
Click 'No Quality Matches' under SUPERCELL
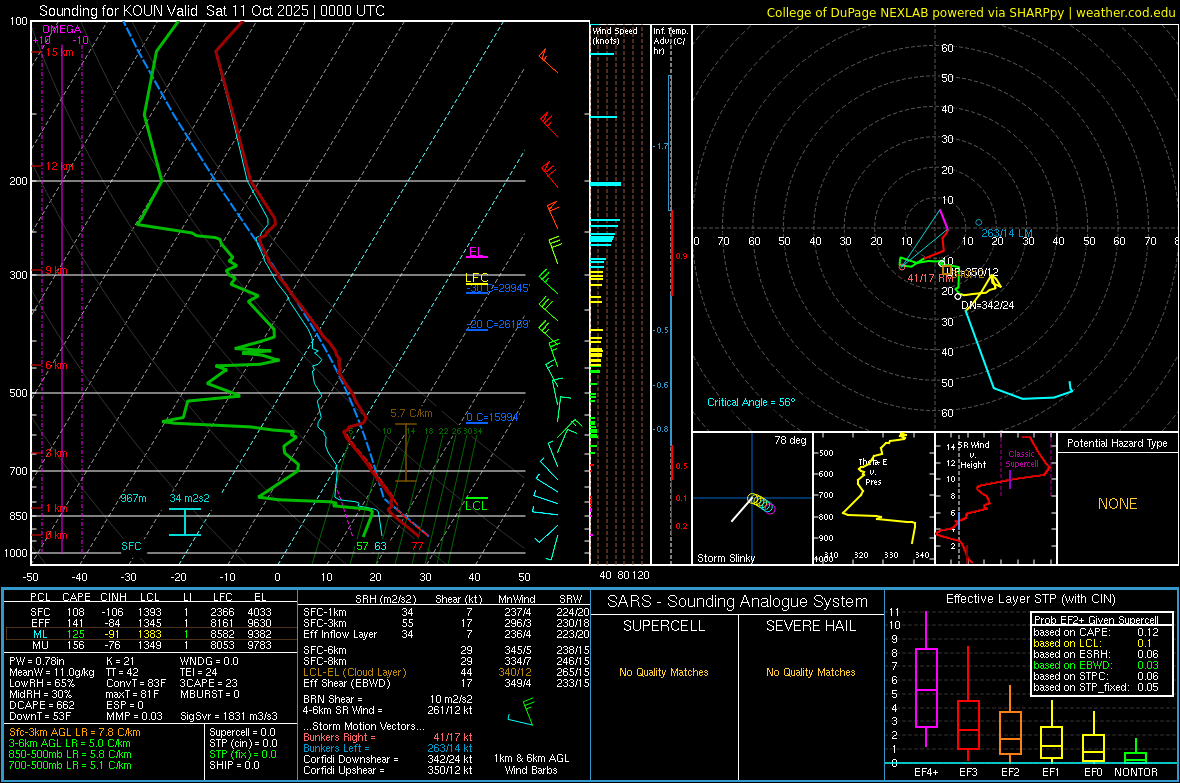664,672
